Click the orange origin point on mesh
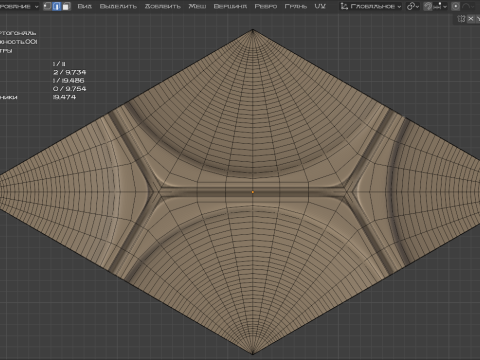 [253, 192]
